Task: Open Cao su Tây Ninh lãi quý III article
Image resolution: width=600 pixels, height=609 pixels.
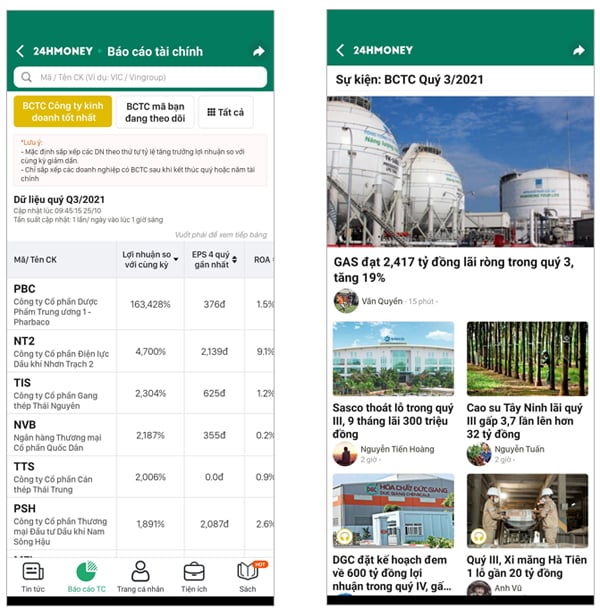Action: click(525, 421)
